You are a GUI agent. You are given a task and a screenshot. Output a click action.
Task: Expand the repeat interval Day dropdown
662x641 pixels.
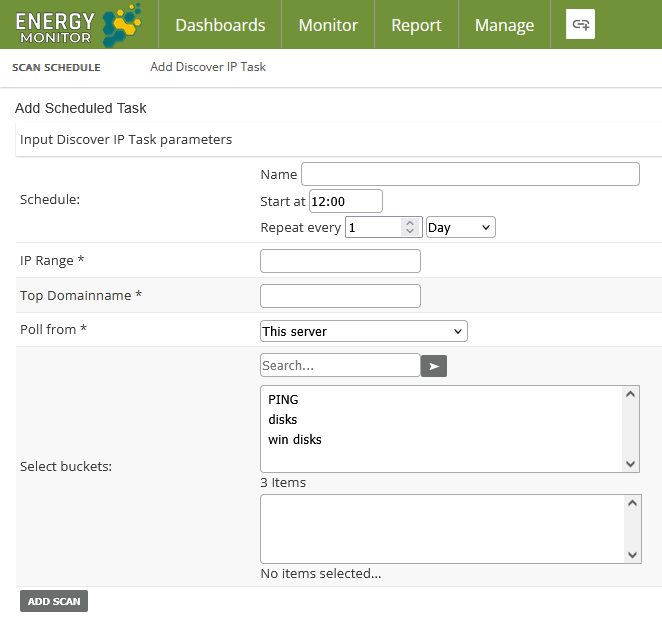[460, 228]
